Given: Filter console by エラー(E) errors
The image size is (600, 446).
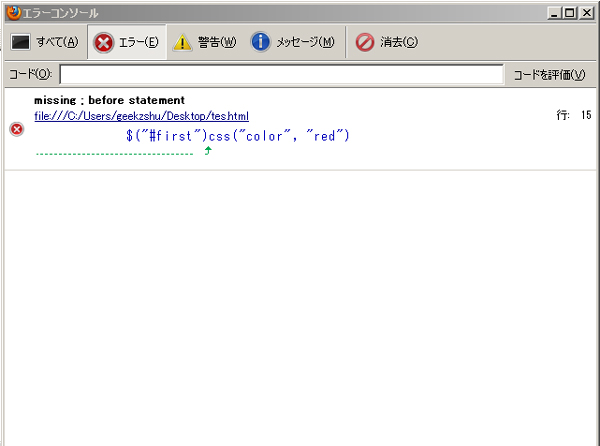Looking at the screenshot, I should point(127,42).
